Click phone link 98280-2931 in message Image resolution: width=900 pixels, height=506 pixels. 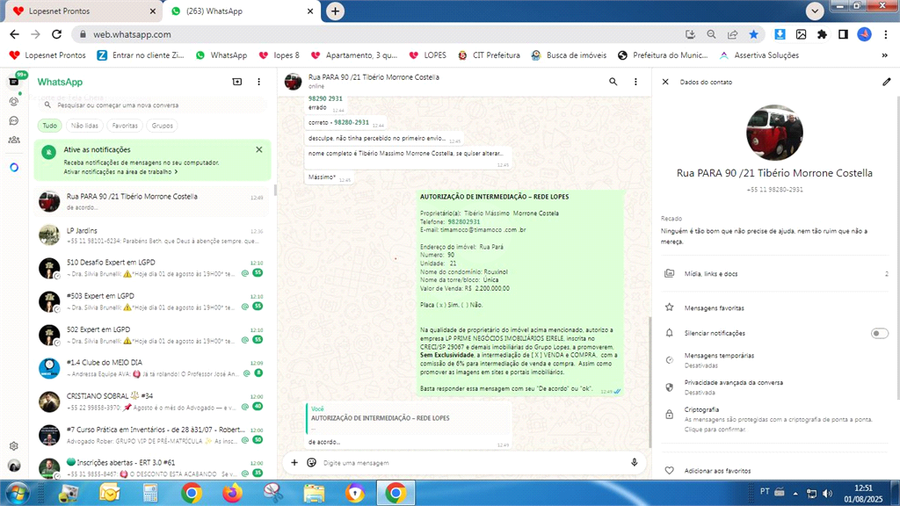point(351,122)
